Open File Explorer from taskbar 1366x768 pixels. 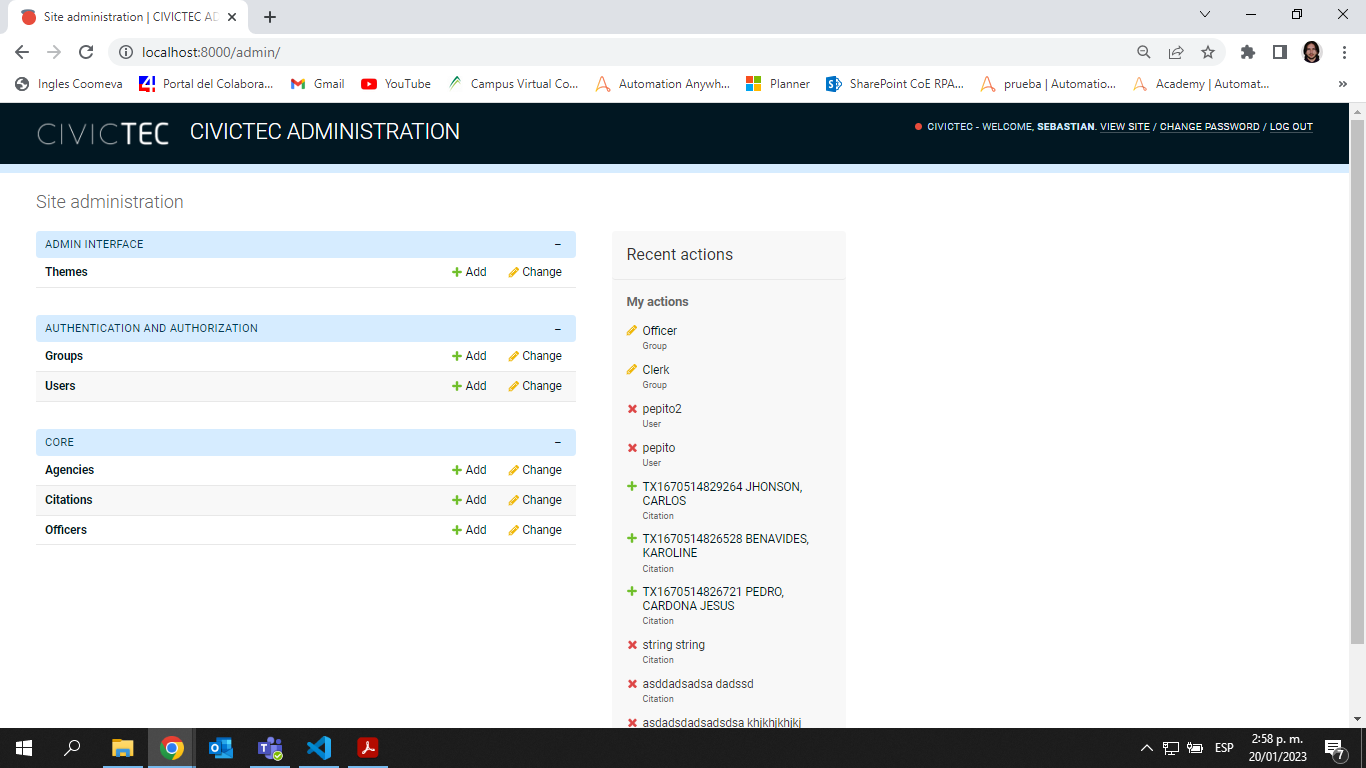122,748
